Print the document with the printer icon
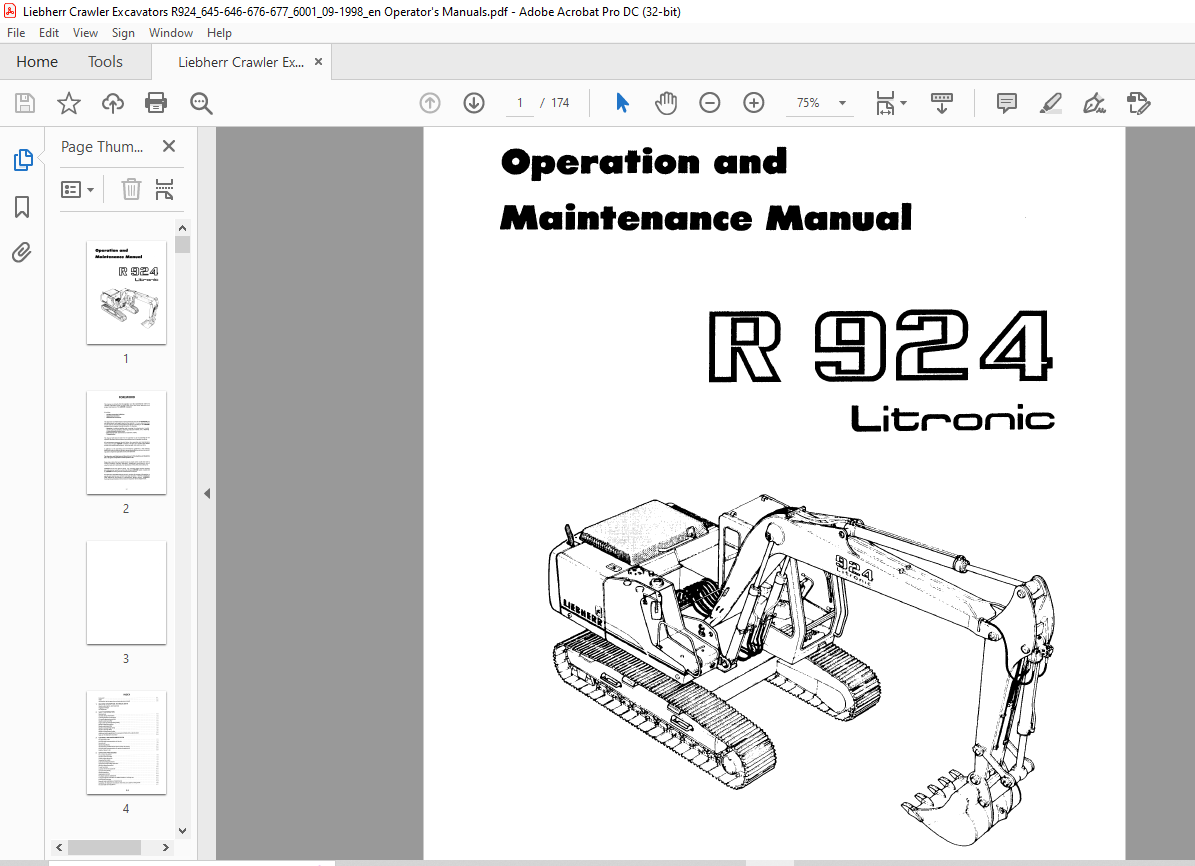1195x866 pixels. pyautogui.click(x=156, y=103)
